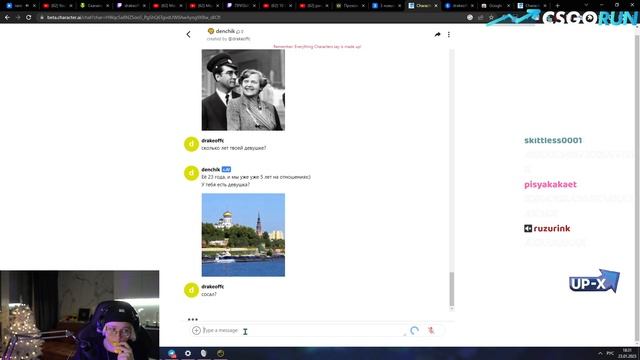Click the denchik avatar in chat

coord(191,173)
